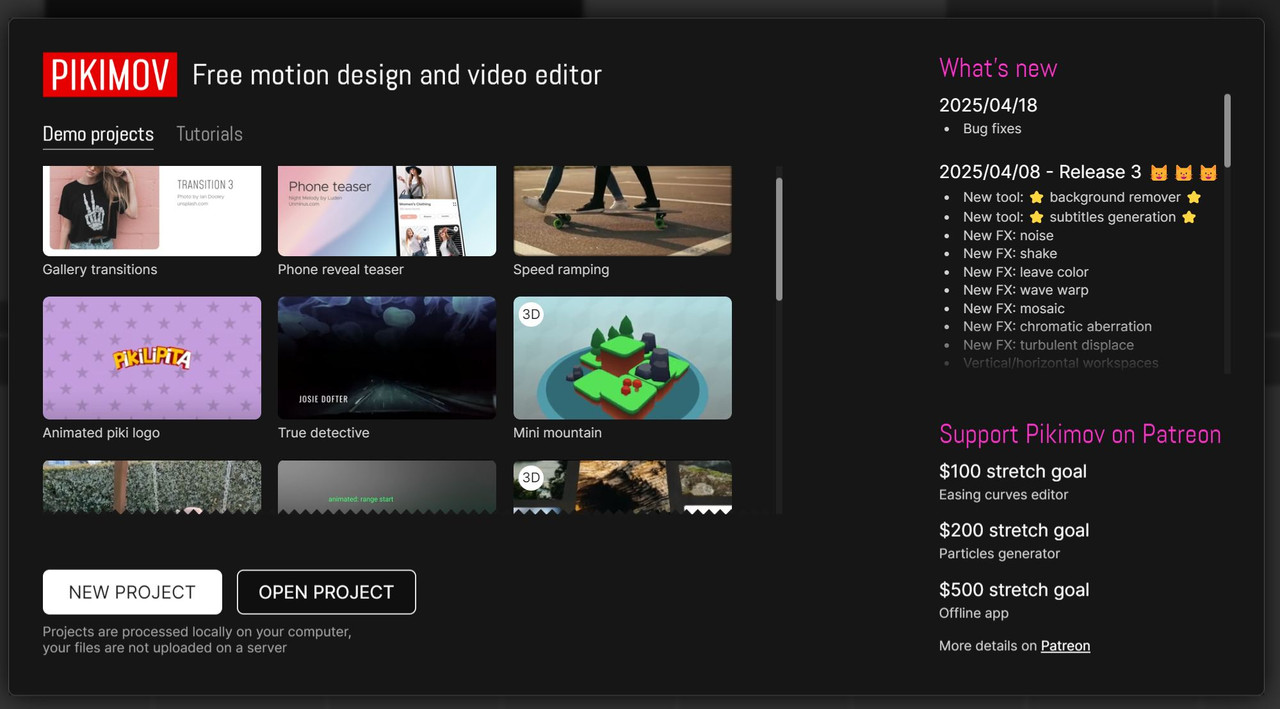Image resolution: width=1280 pixels, height=709 pixels.
Task: Click the 'What's new' heading
Action: [x=998, y=68]
